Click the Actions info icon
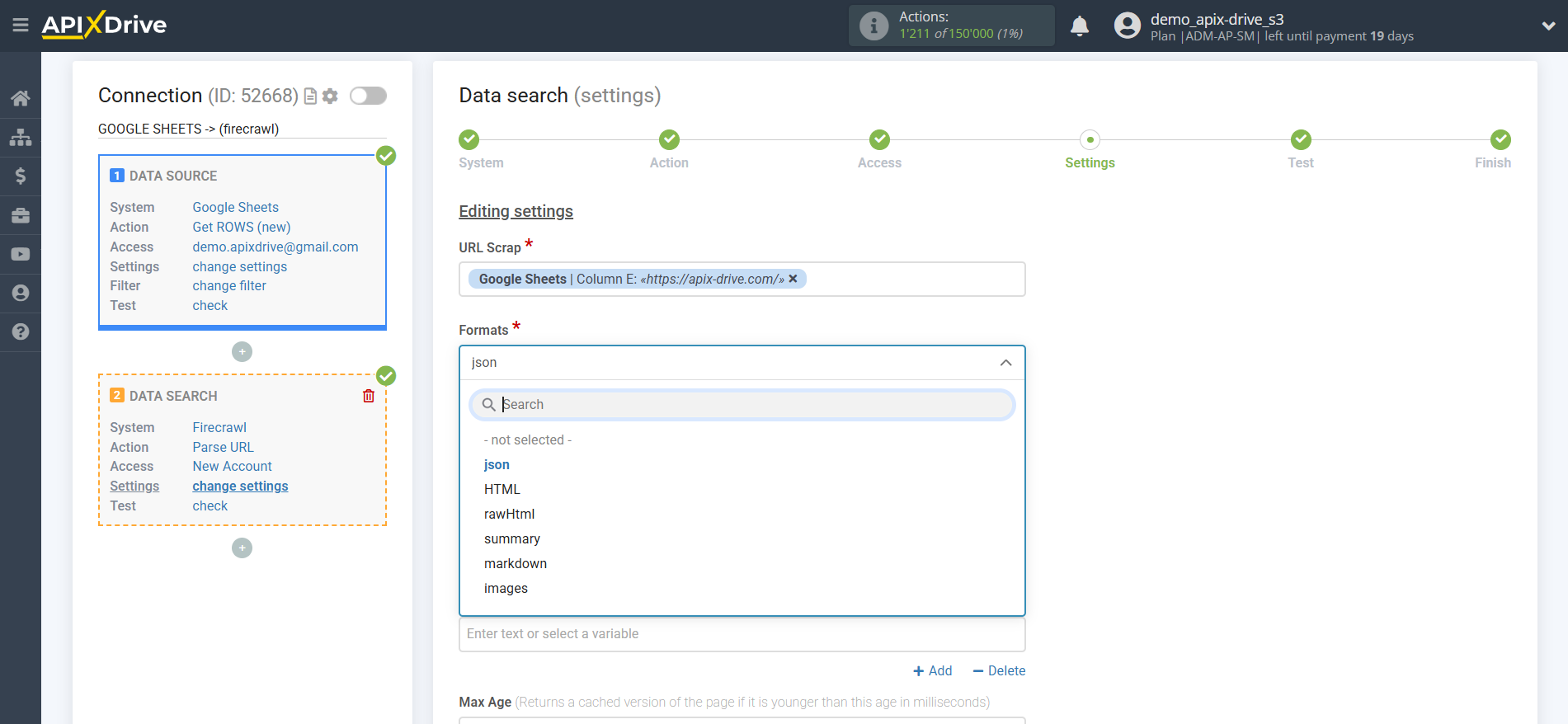This screenshot has width=1568, height=724. point(873,26)
